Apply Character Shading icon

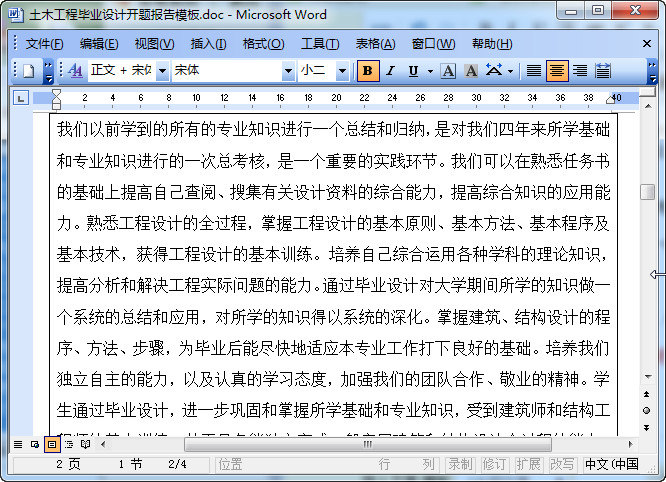471,70
